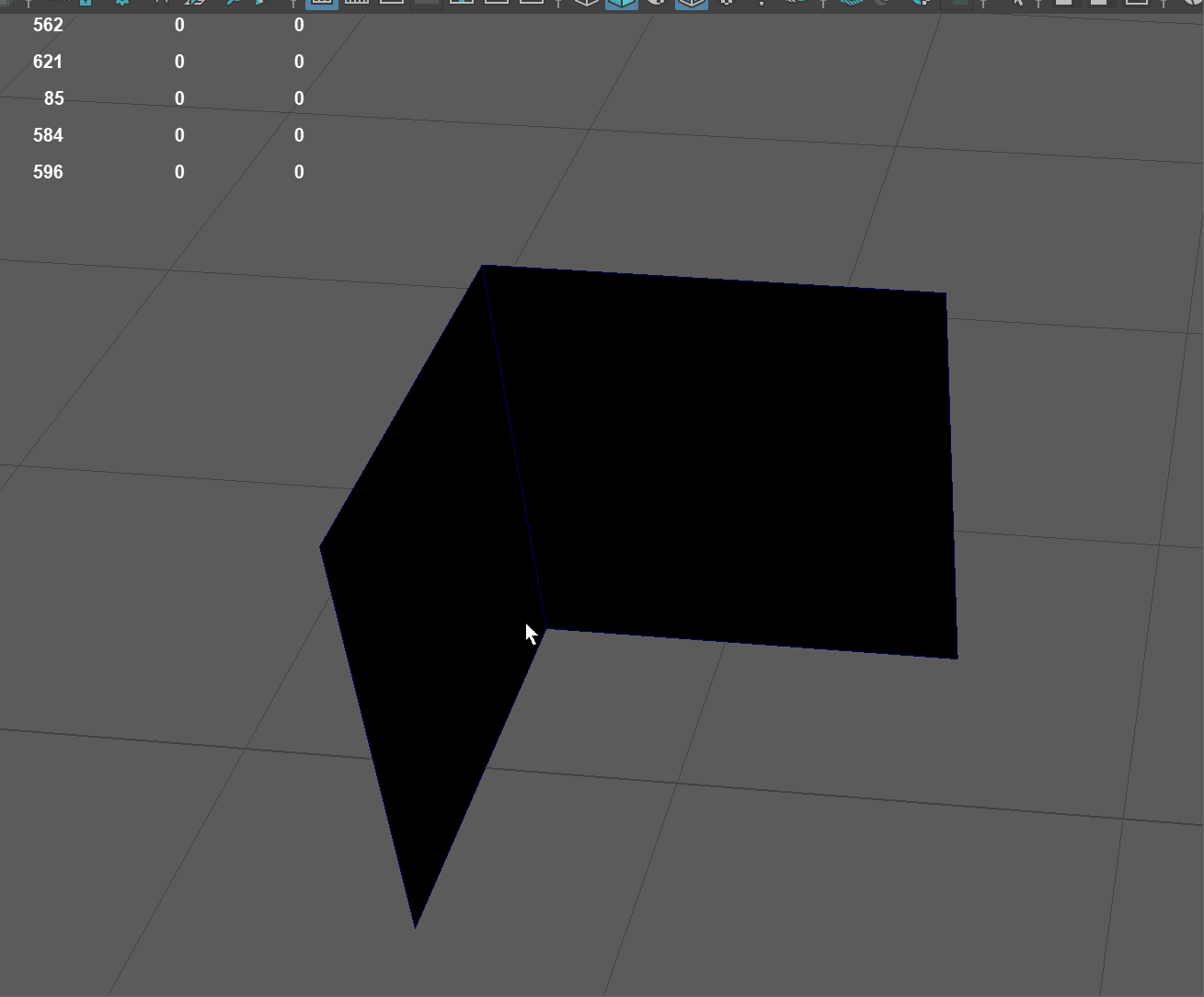Click the shared edge between both faces
This screenshot has height=997, width=1204.
[x=513, y=446]
